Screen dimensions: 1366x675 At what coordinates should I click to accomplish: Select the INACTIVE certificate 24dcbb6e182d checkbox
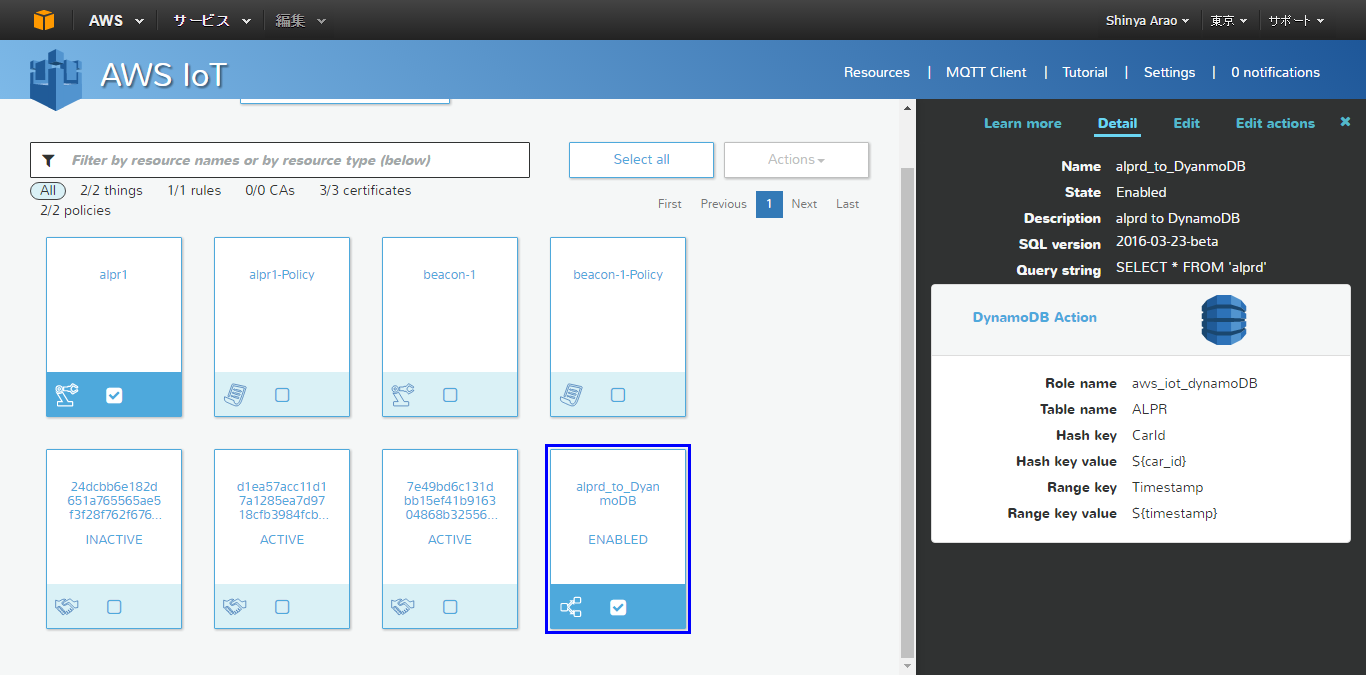pos(114,607)
